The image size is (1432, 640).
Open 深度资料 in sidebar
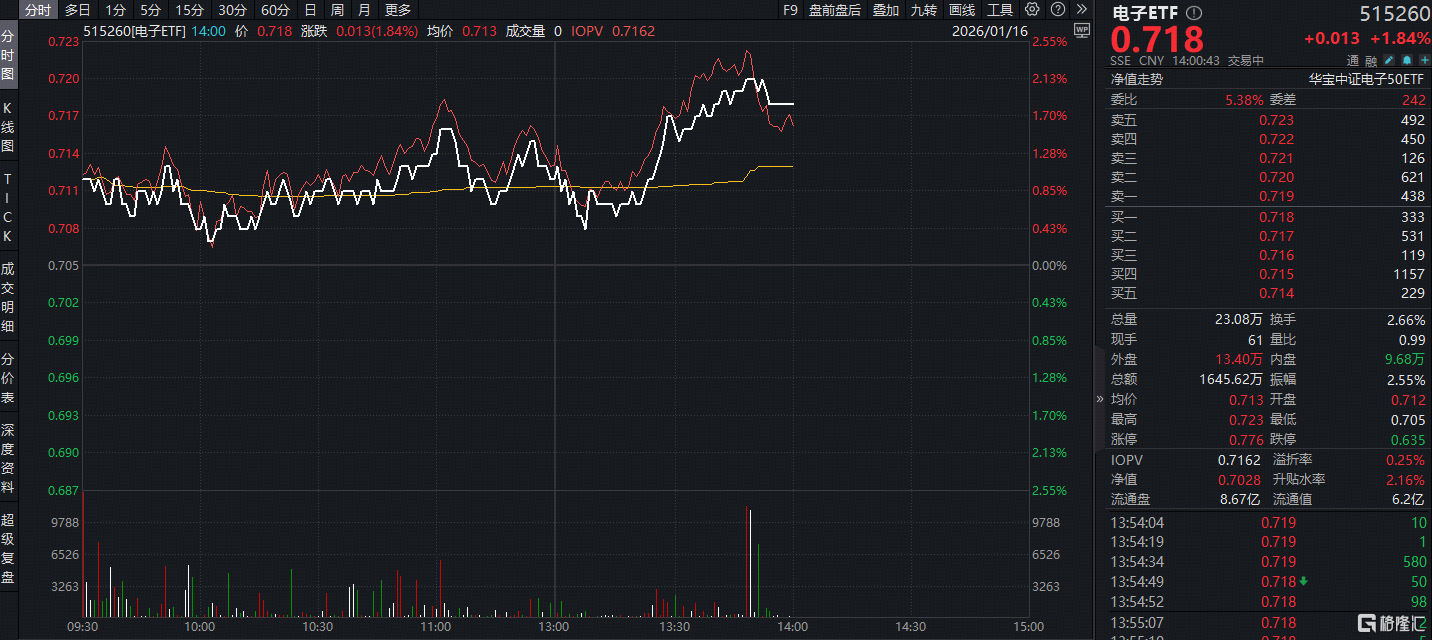point(8,459)
